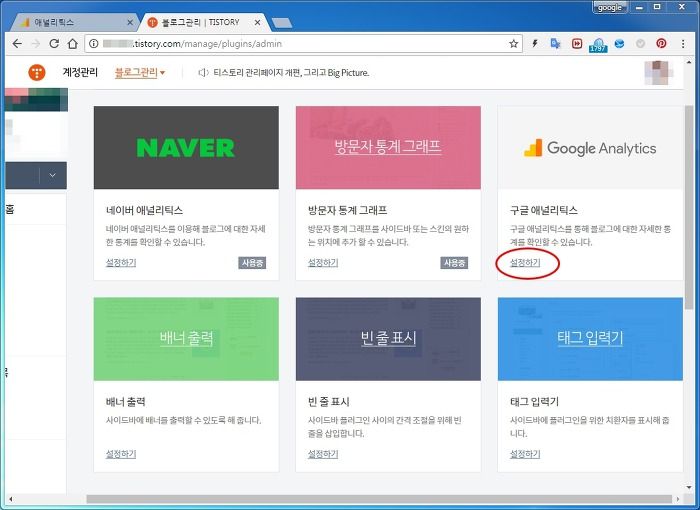Click 설정하기 under 빈 줄 표시
The width and height of the screenshot is (700, 510).
[x=323, y=454]
